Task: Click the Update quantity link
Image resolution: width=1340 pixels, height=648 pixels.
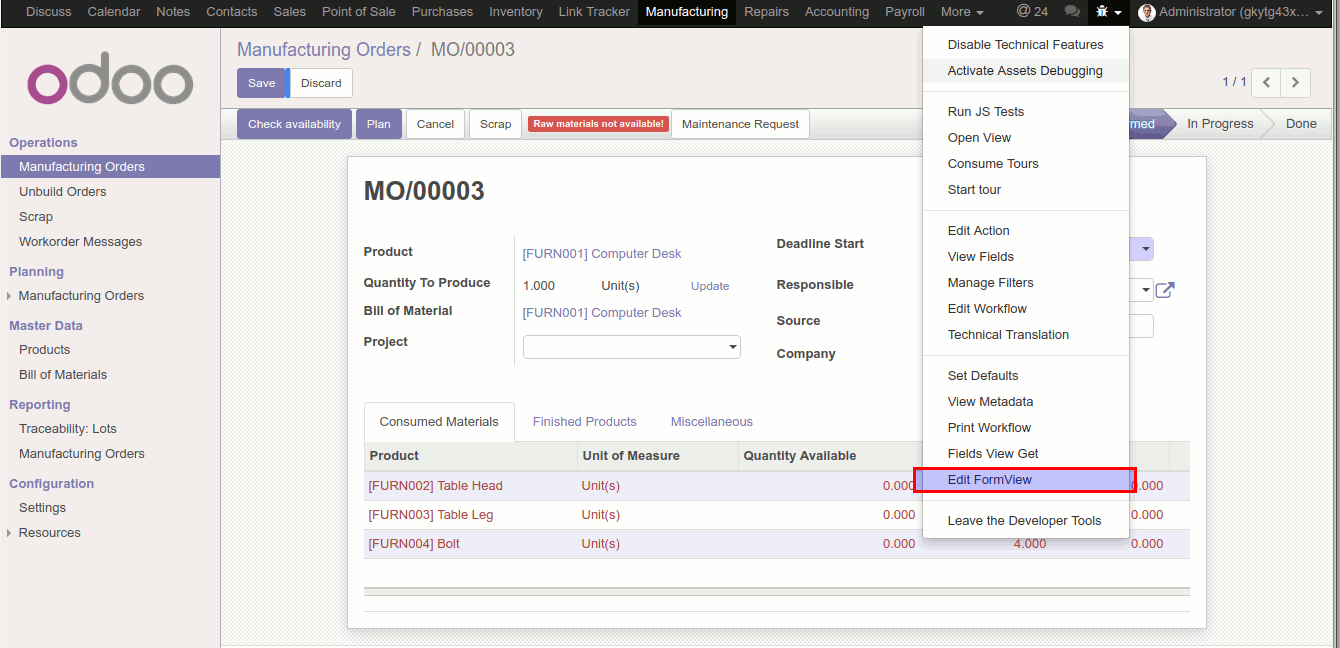Action: click(x=710, y=286)
